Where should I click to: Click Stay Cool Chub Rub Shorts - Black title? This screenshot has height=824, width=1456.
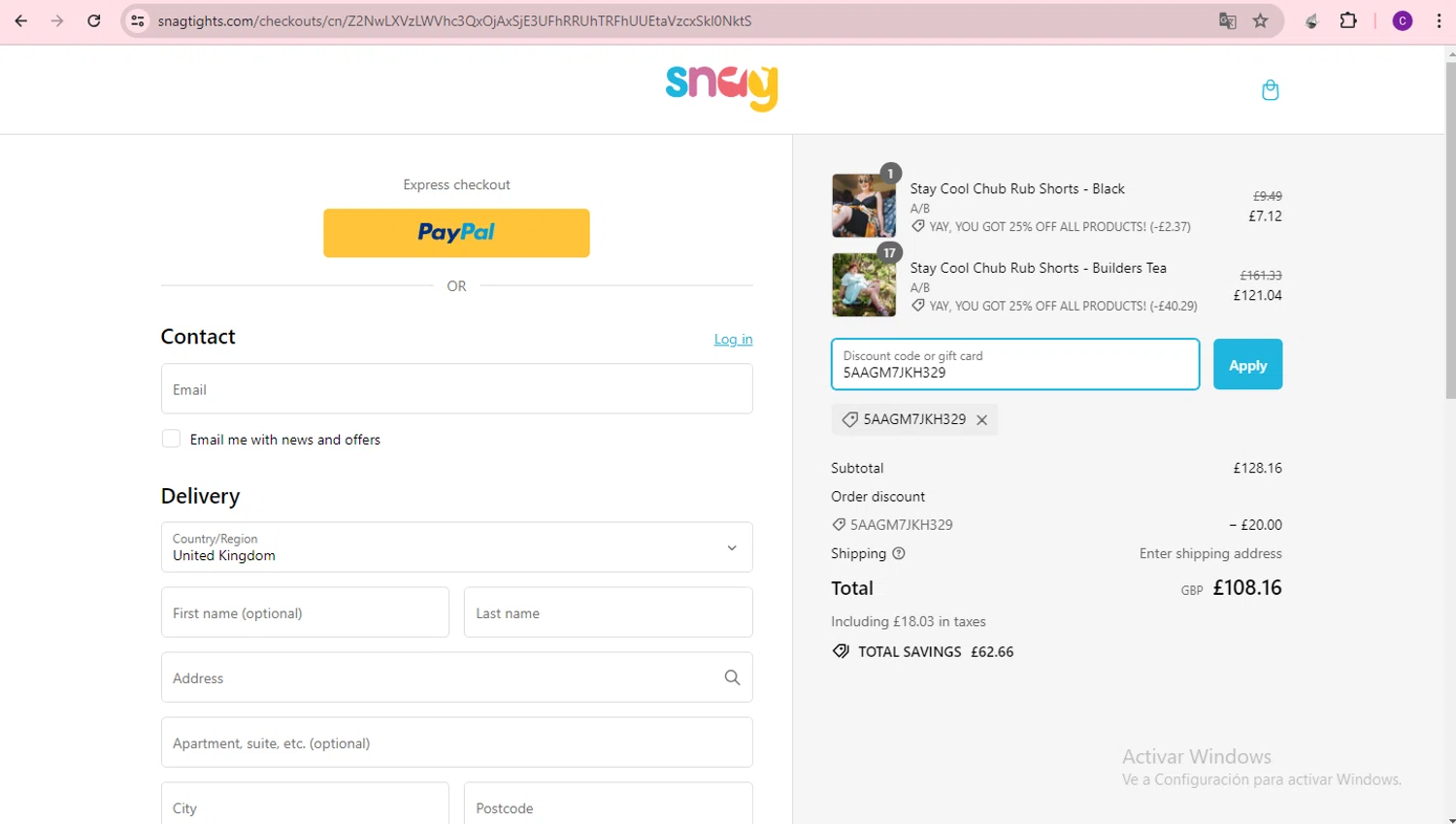1017,188
